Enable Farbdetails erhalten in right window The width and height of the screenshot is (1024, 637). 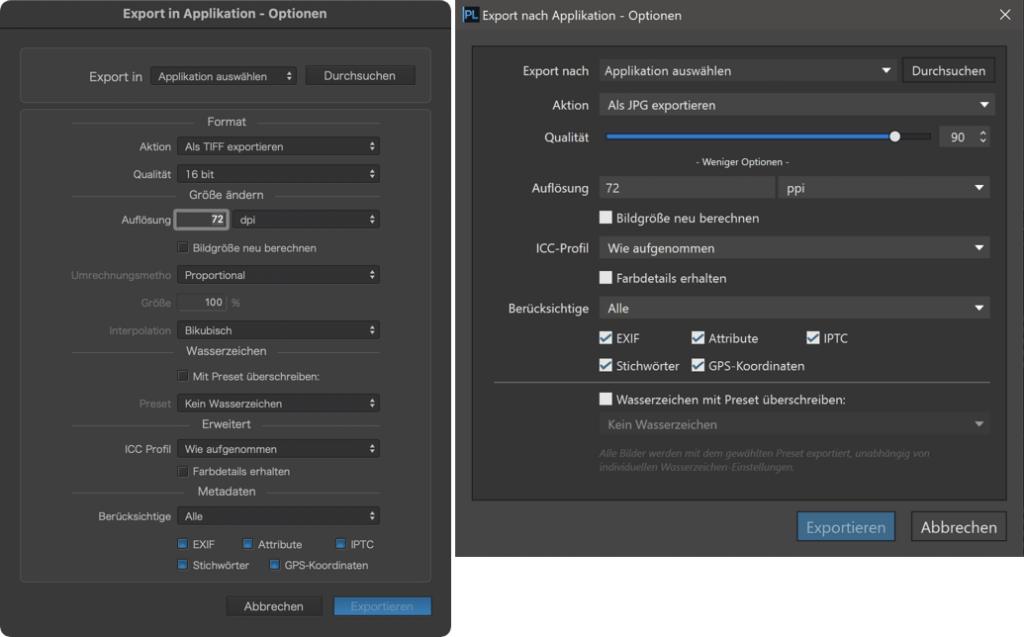(x=606, y=278)
